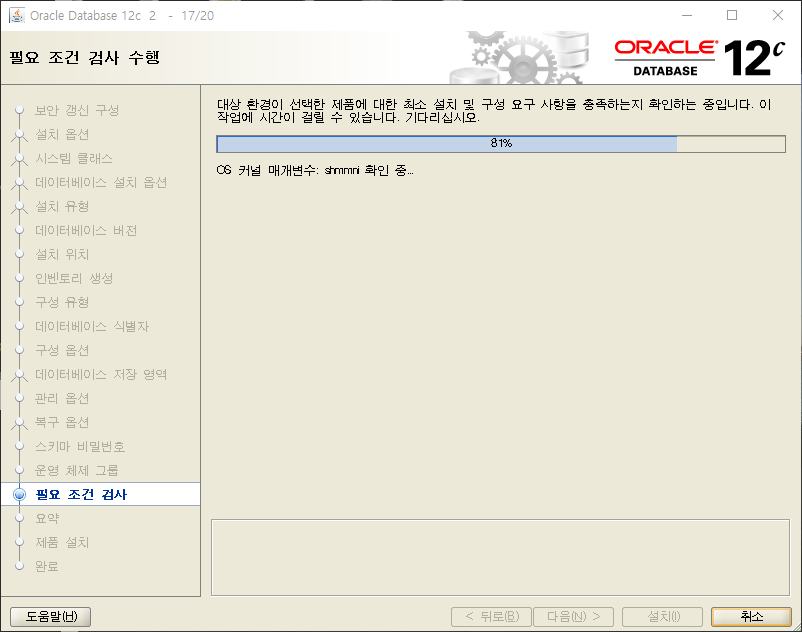Click the disabled 뒤로(B) back button
The width and height of the screenshot is (802, 632).
(492, 617)
